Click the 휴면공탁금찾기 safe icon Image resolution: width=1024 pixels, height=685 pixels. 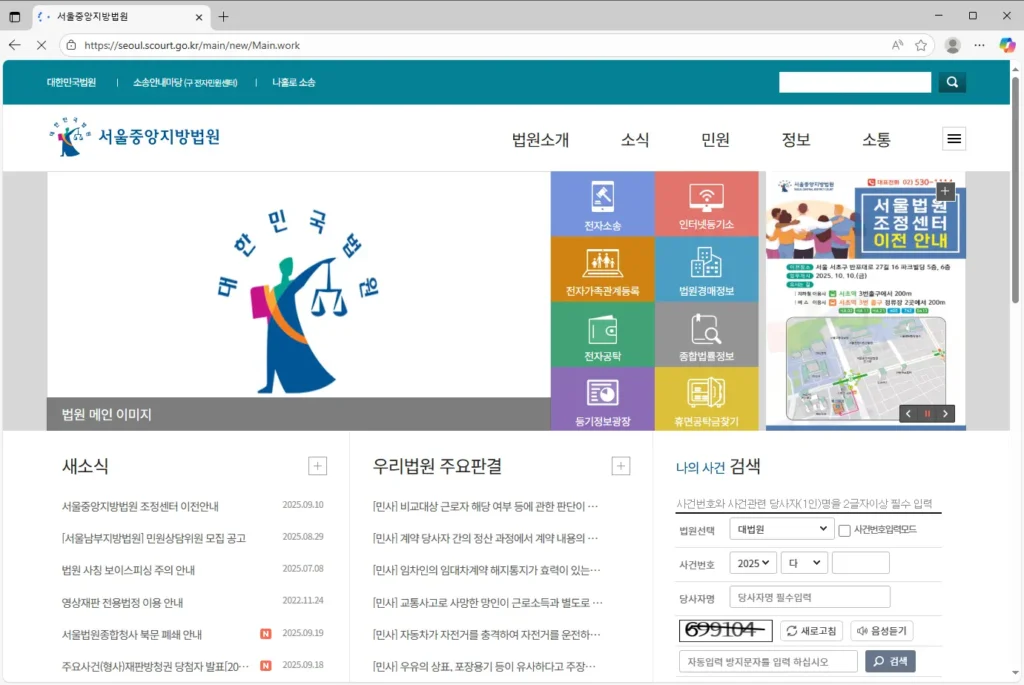tap(707, 400)
